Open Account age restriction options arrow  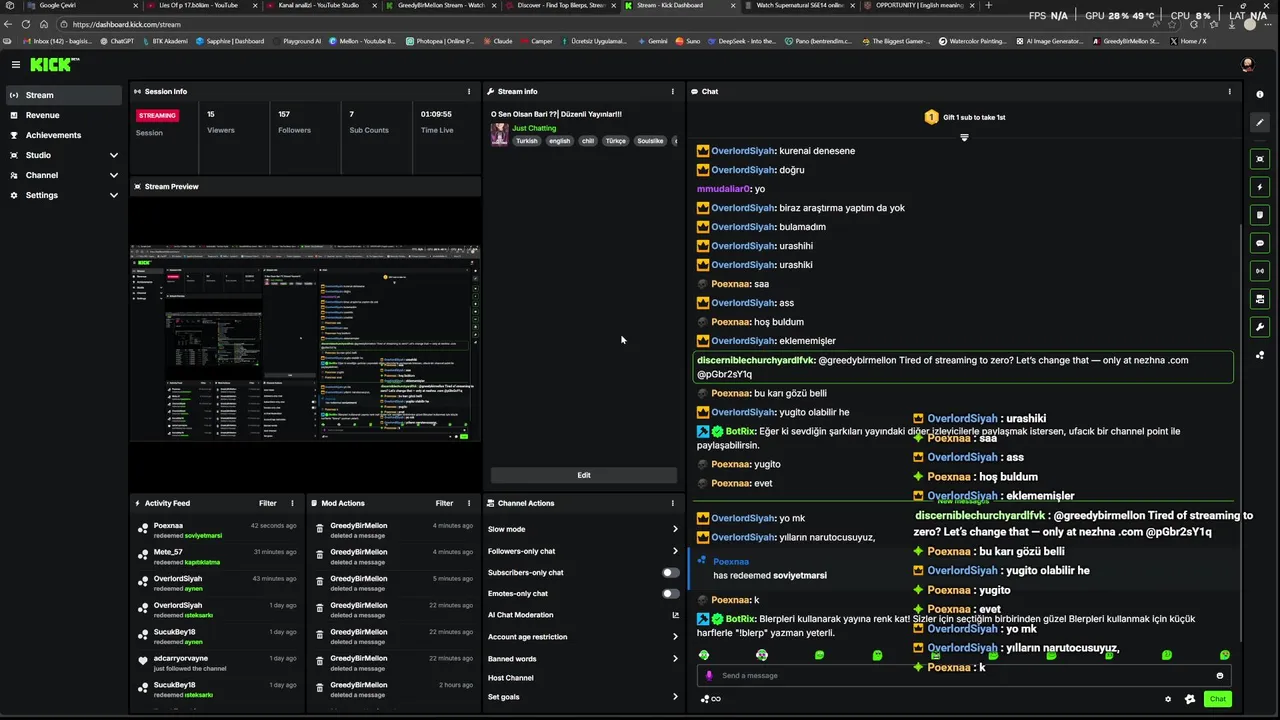(675, 637)
